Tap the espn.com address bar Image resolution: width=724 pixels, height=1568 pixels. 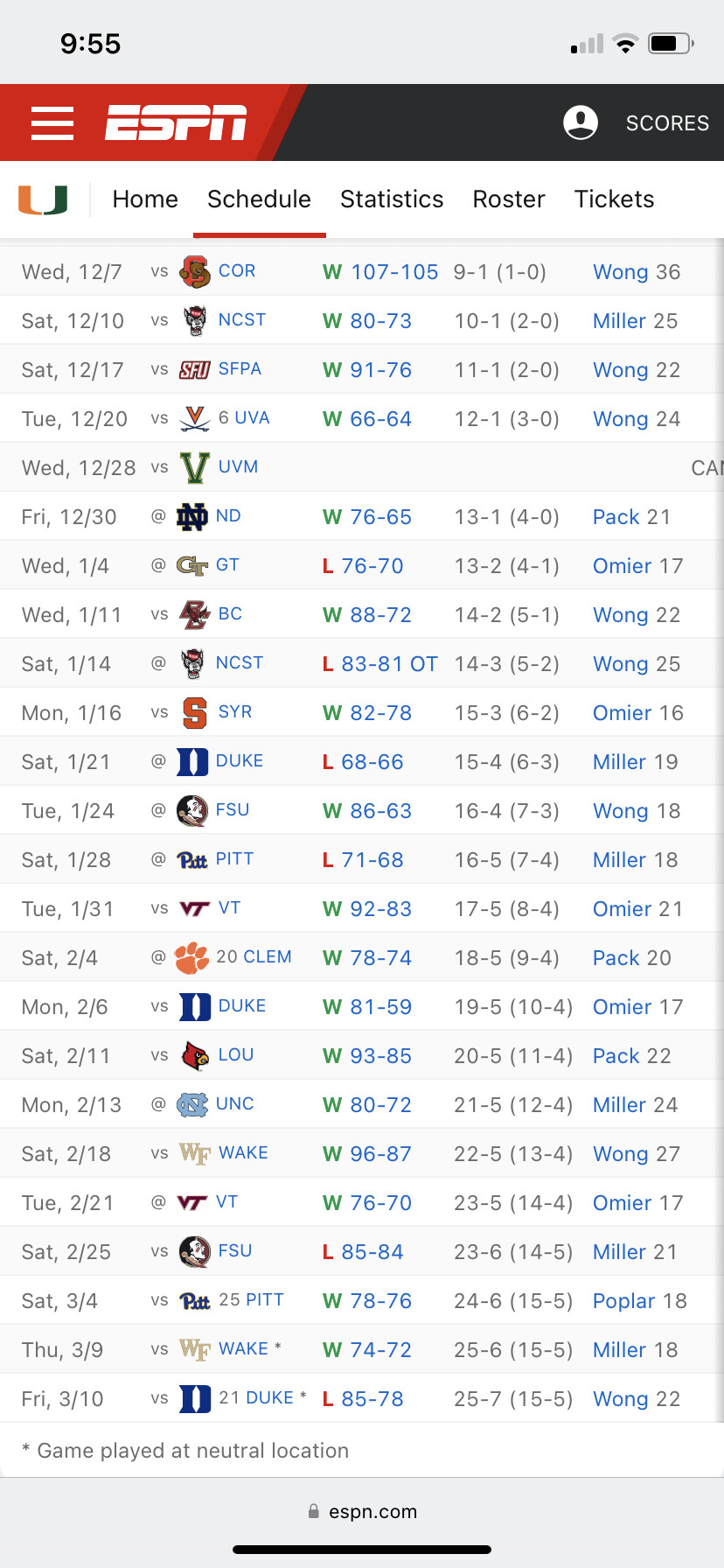(362, 1511)
